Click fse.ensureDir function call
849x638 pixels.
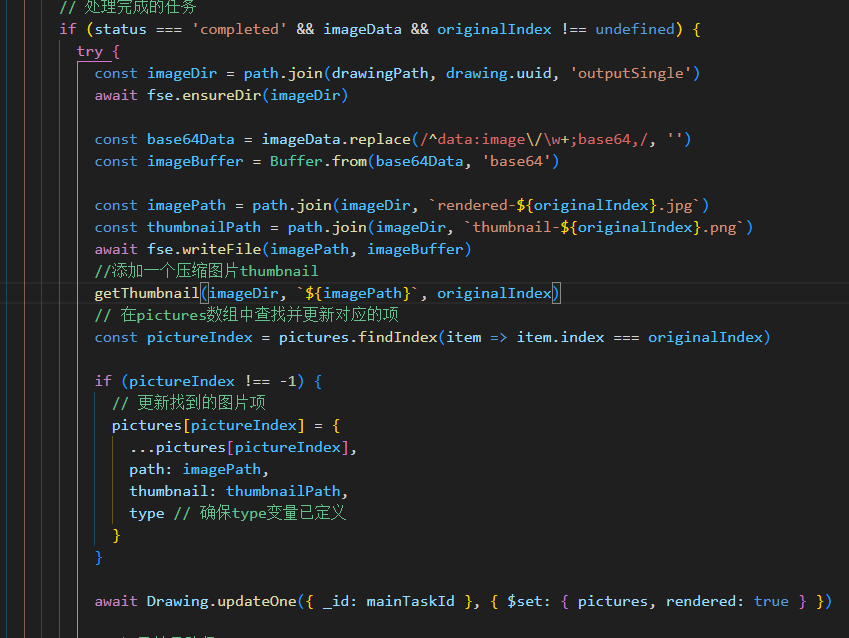(204, 95)
